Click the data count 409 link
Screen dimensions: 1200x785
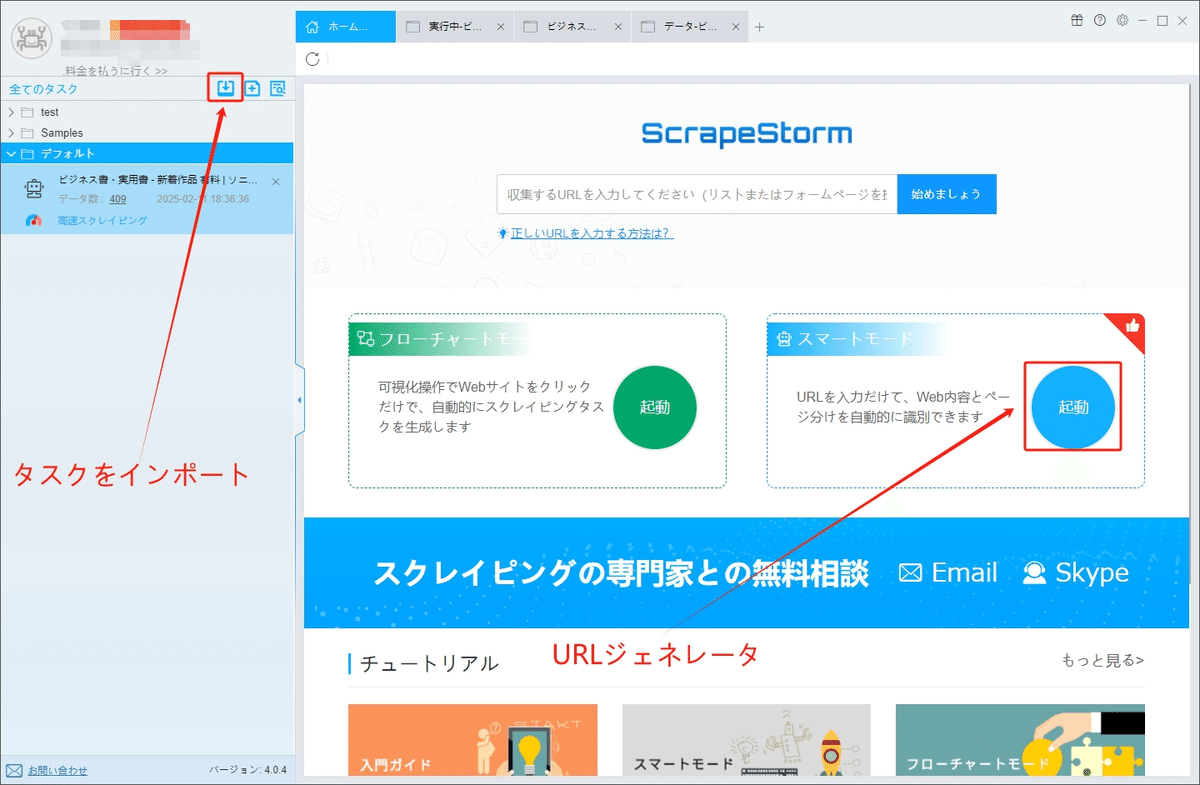[x=117, y=199]
